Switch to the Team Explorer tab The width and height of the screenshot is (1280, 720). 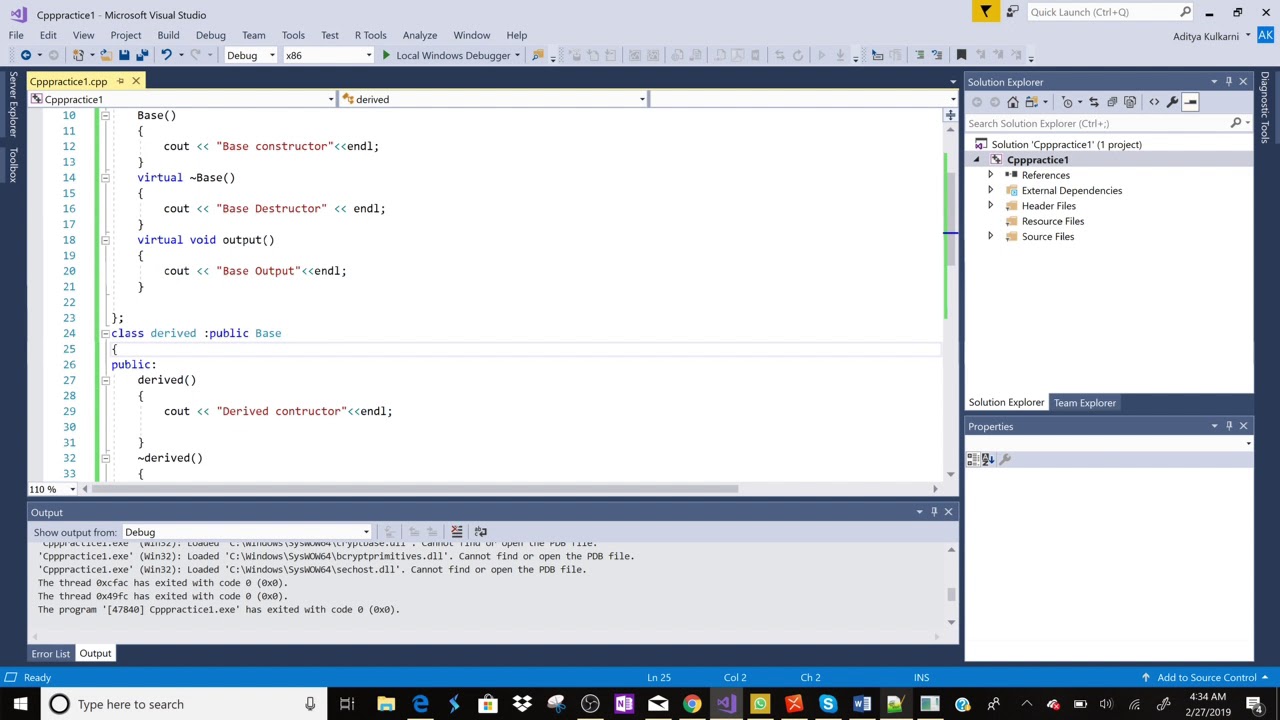[x=1084, y=403]
